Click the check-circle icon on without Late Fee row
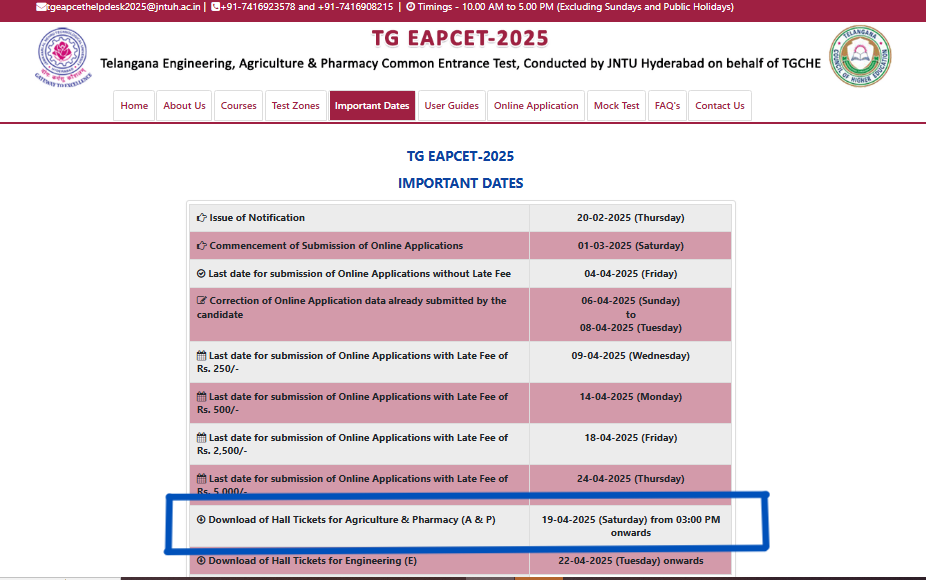The height and width of the screenshot is (580, 926). [x=200, y=273]
